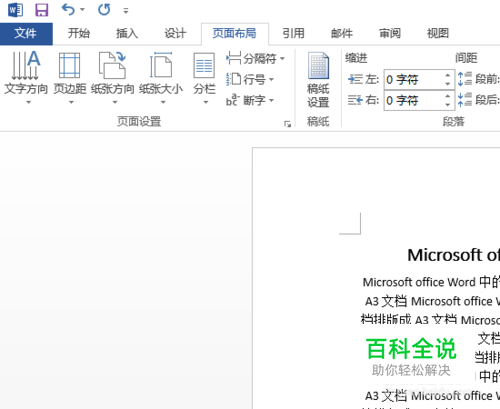Click the 段后 spacing-after icon
500x409 pixels.
click(464, 100)
